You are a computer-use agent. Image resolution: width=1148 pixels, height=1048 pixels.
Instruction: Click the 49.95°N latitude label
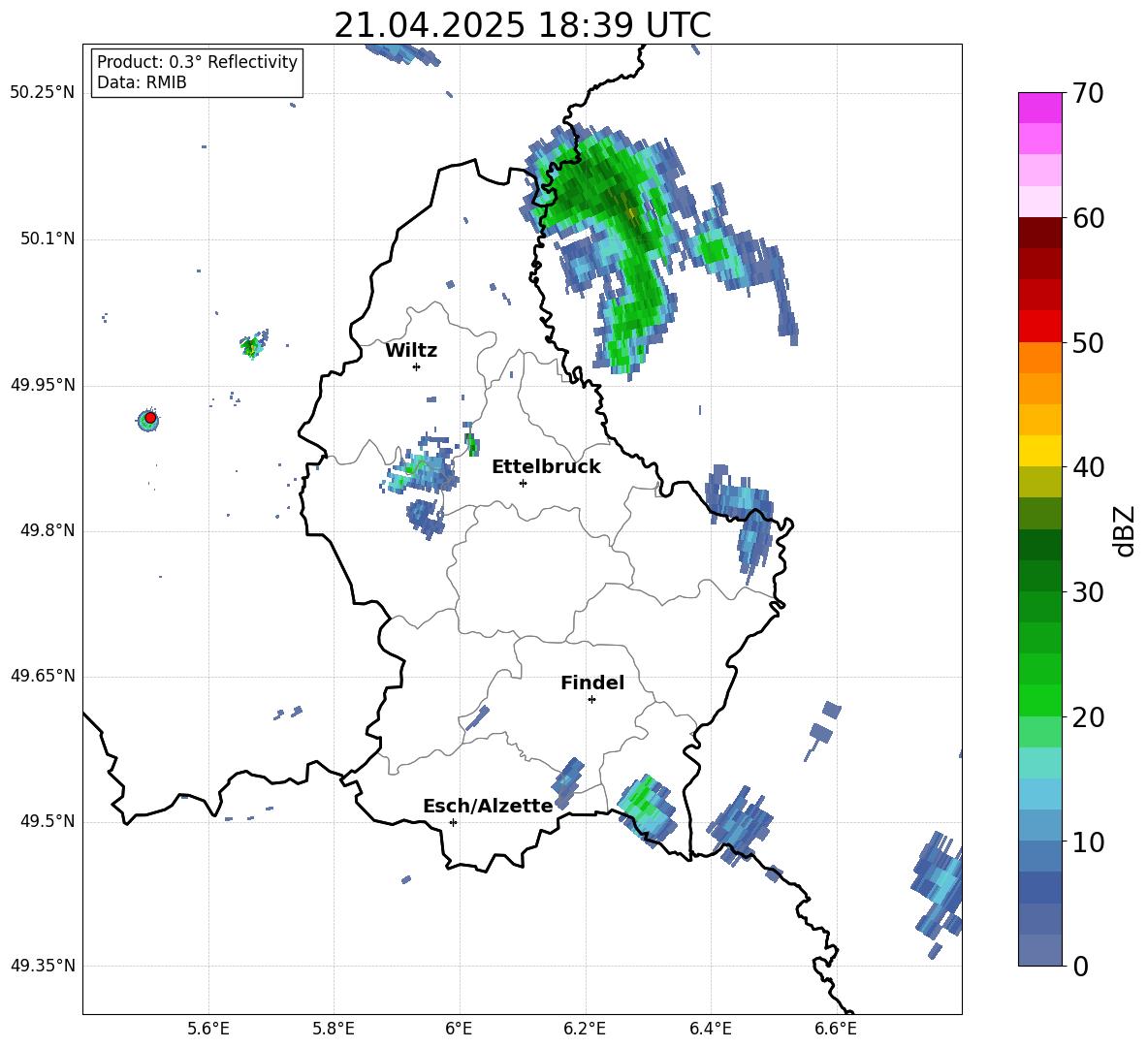click(x=43, y=385)
